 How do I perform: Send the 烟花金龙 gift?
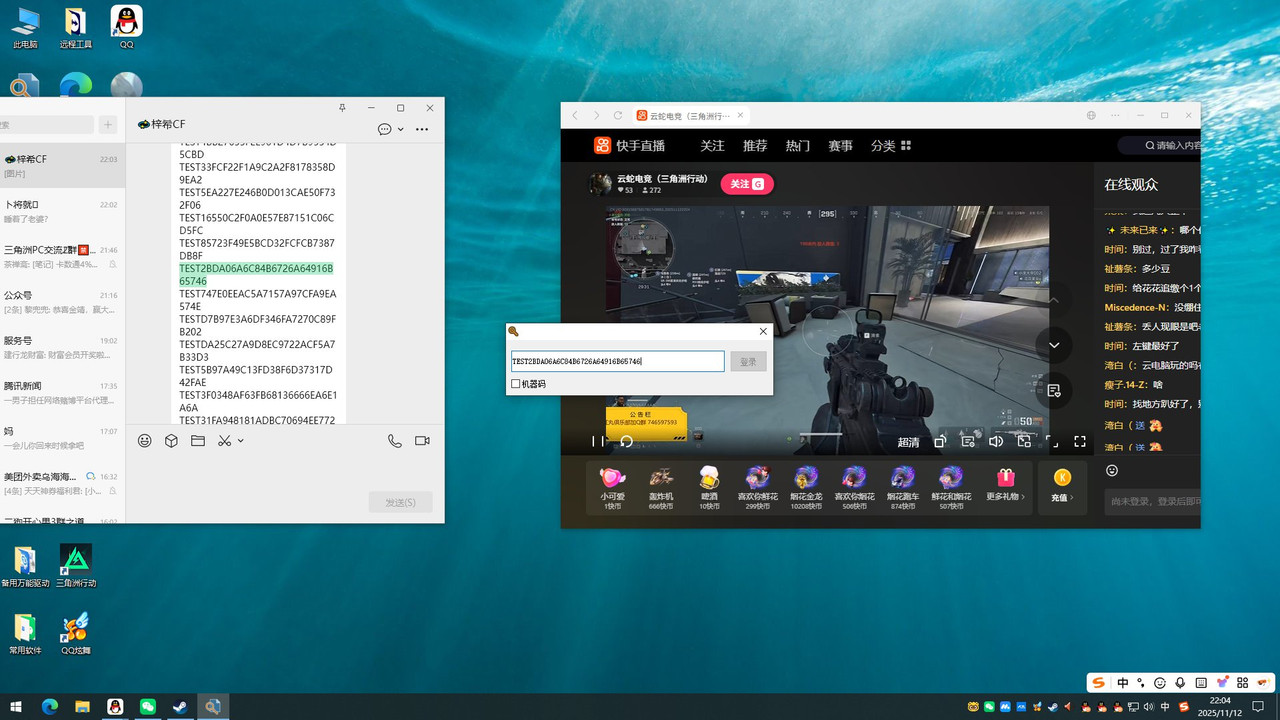click(806, 488)
